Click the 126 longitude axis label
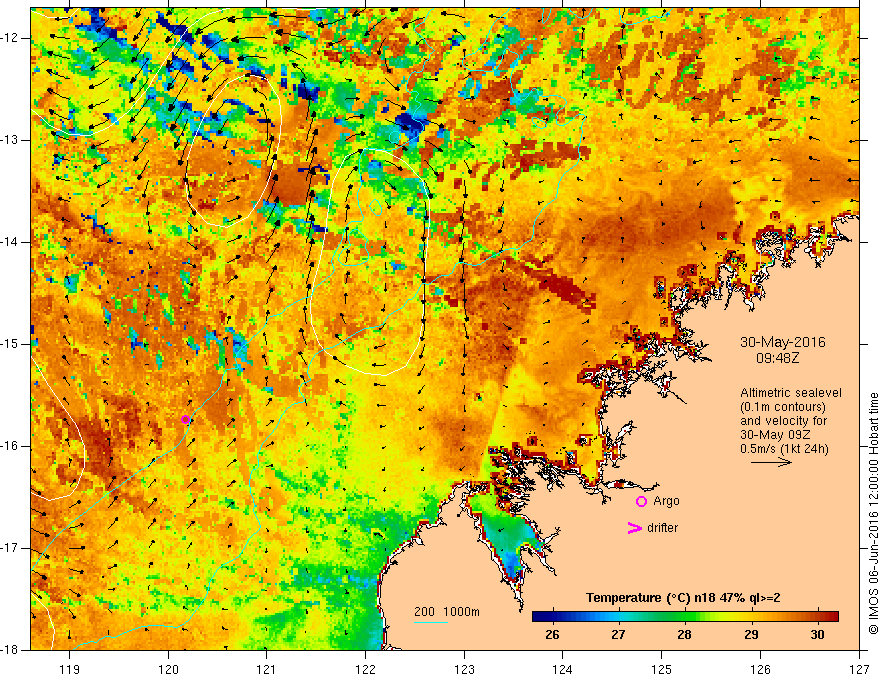880x680 pixels. point(760,669)
